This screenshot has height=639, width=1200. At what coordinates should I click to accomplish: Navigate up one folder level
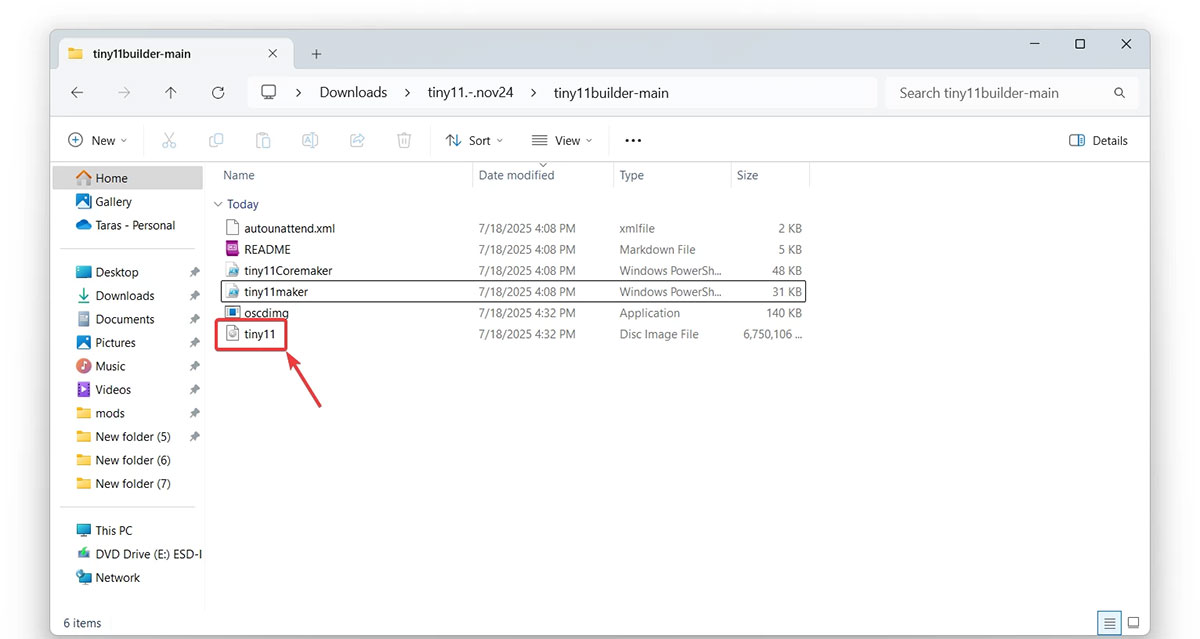pos(171,92)
